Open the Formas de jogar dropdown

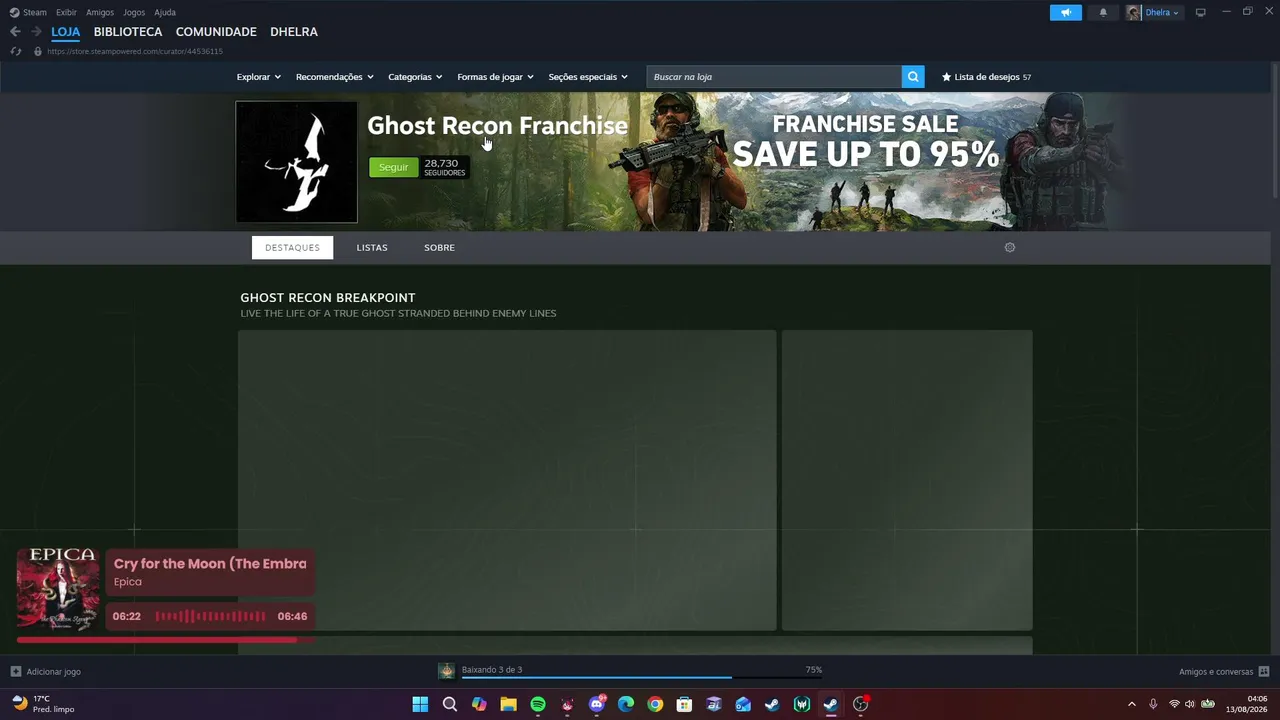tap(495, 77)
